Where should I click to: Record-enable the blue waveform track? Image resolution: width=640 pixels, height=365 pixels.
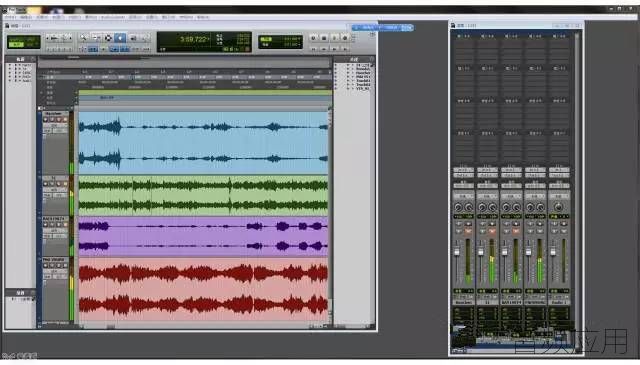click(x=46, y=120)
